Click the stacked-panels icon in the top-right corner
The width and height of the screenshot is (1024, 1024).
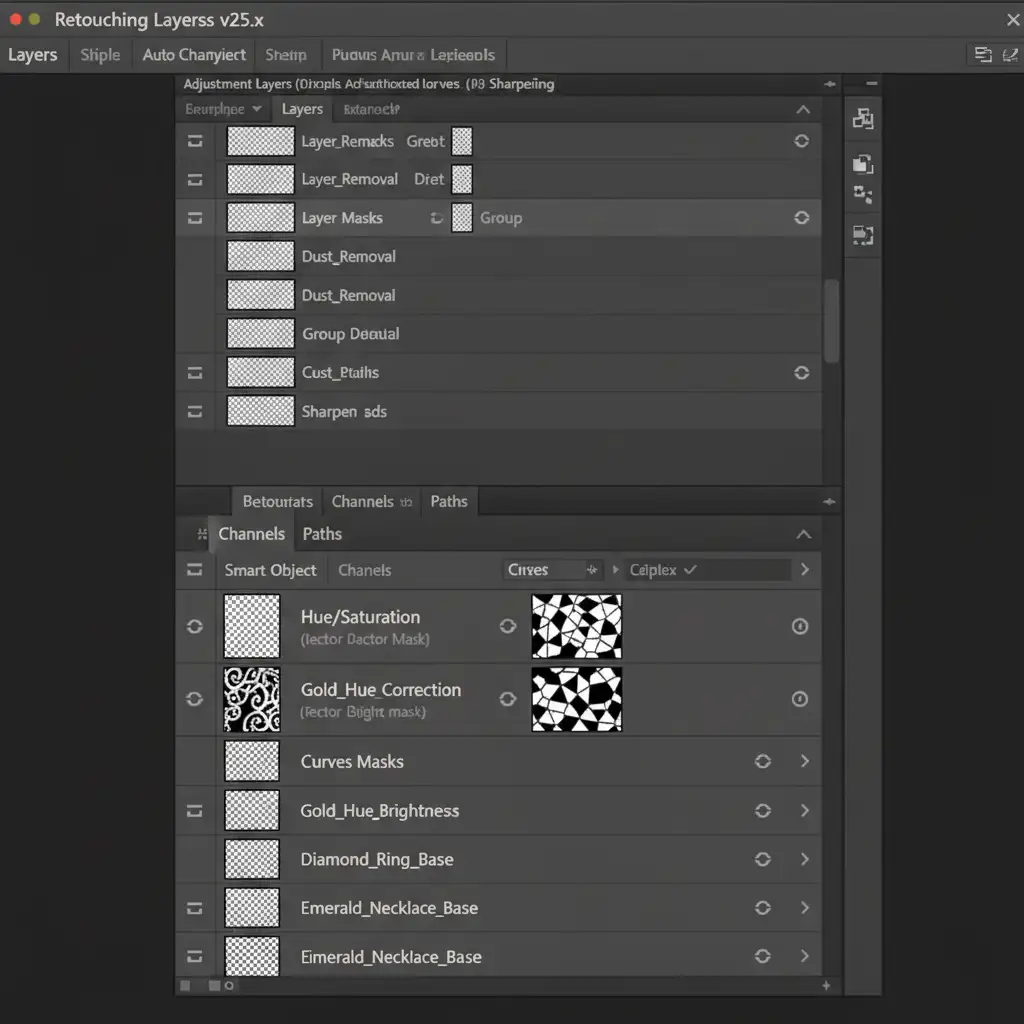(x=982, y=55)
